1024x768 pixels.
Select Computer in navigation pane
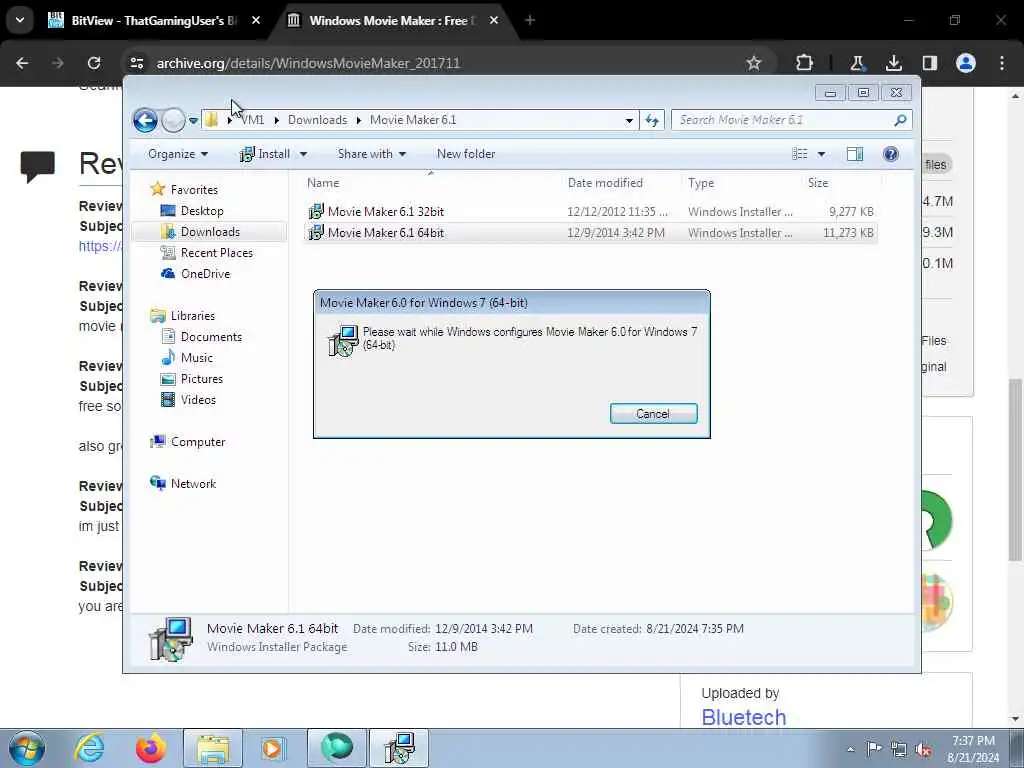click(187, 442)
